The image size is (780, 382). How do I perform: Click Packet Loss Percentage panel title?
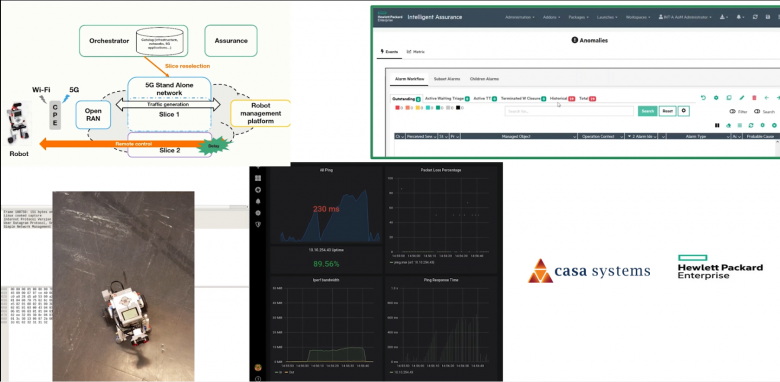[440, 170]
